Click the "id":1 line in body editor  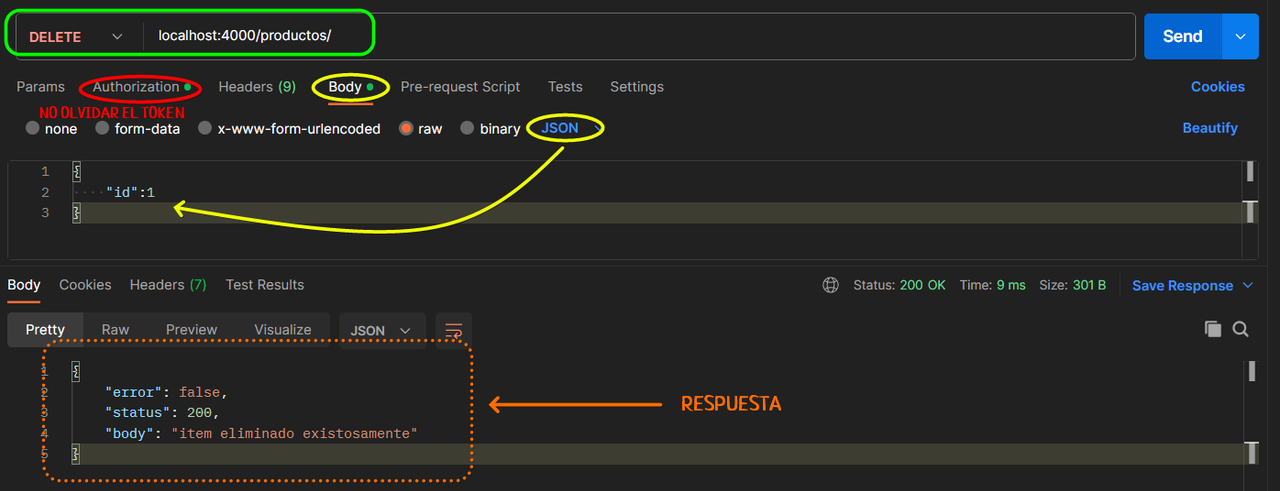(130, 192)
